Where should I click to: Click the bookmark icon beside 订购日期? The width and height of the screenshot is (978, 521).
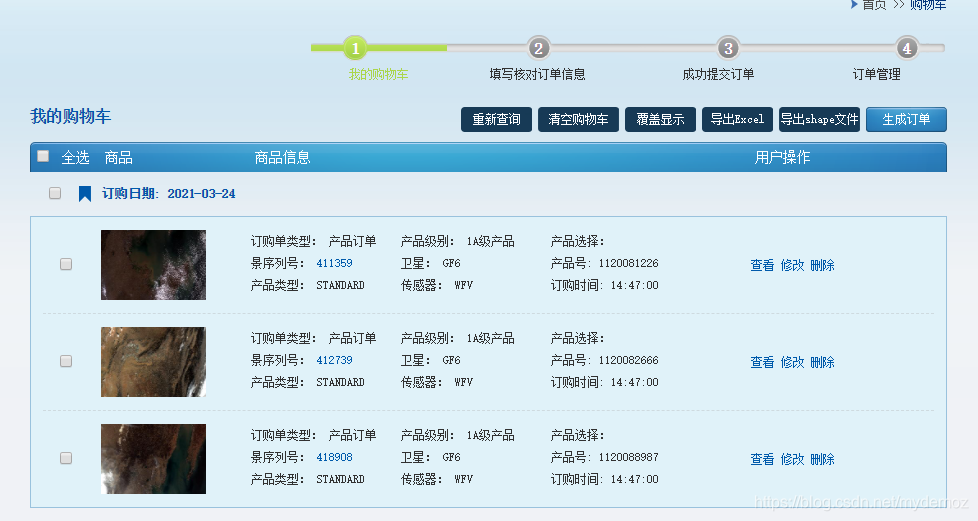[85, 193]
